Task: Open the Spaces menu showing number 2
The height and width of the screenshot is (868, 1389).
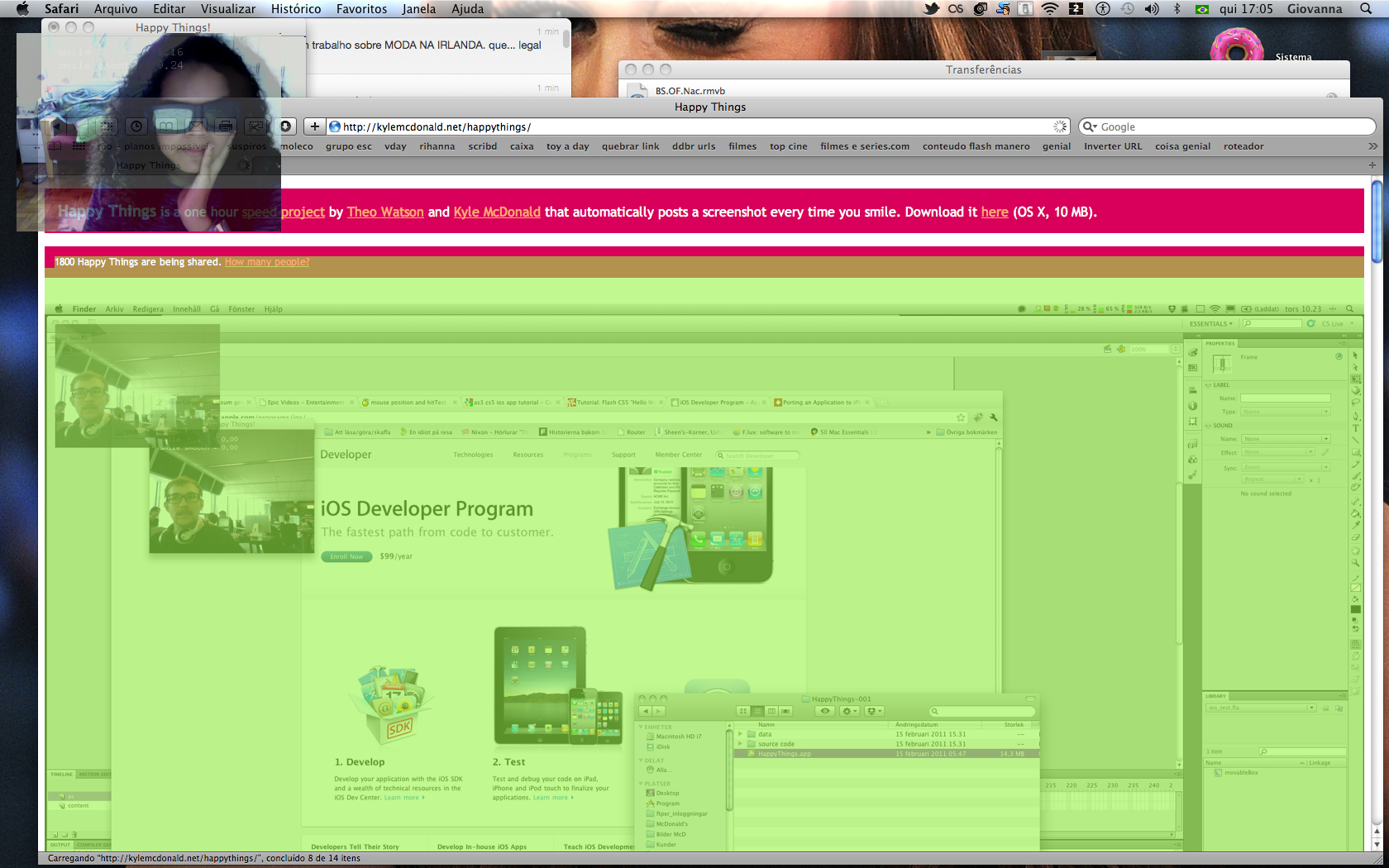Action: [x=1076, y=9]
